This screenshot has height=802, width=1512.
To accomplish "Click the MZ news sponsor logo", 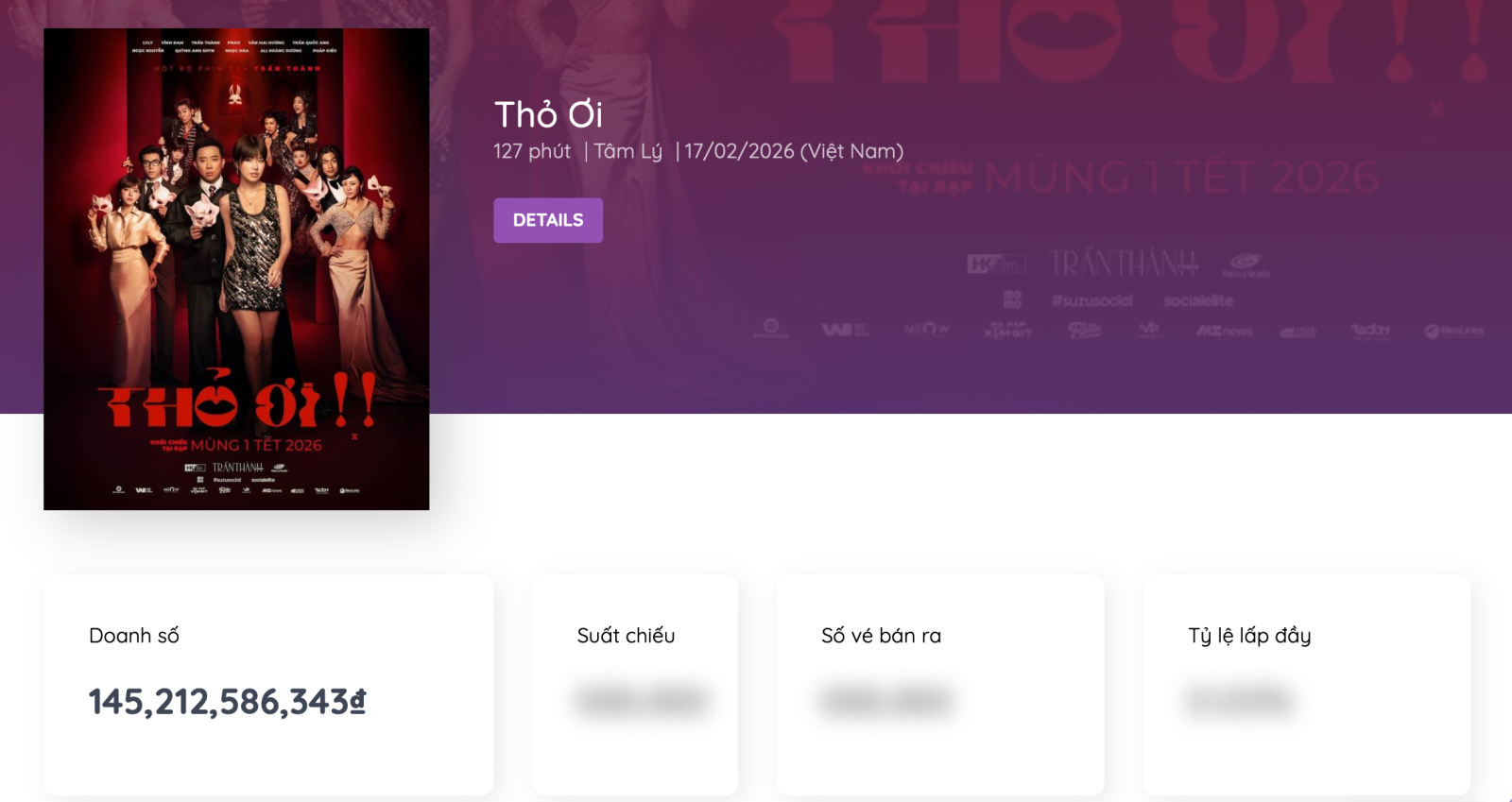I will (1225, 331).
